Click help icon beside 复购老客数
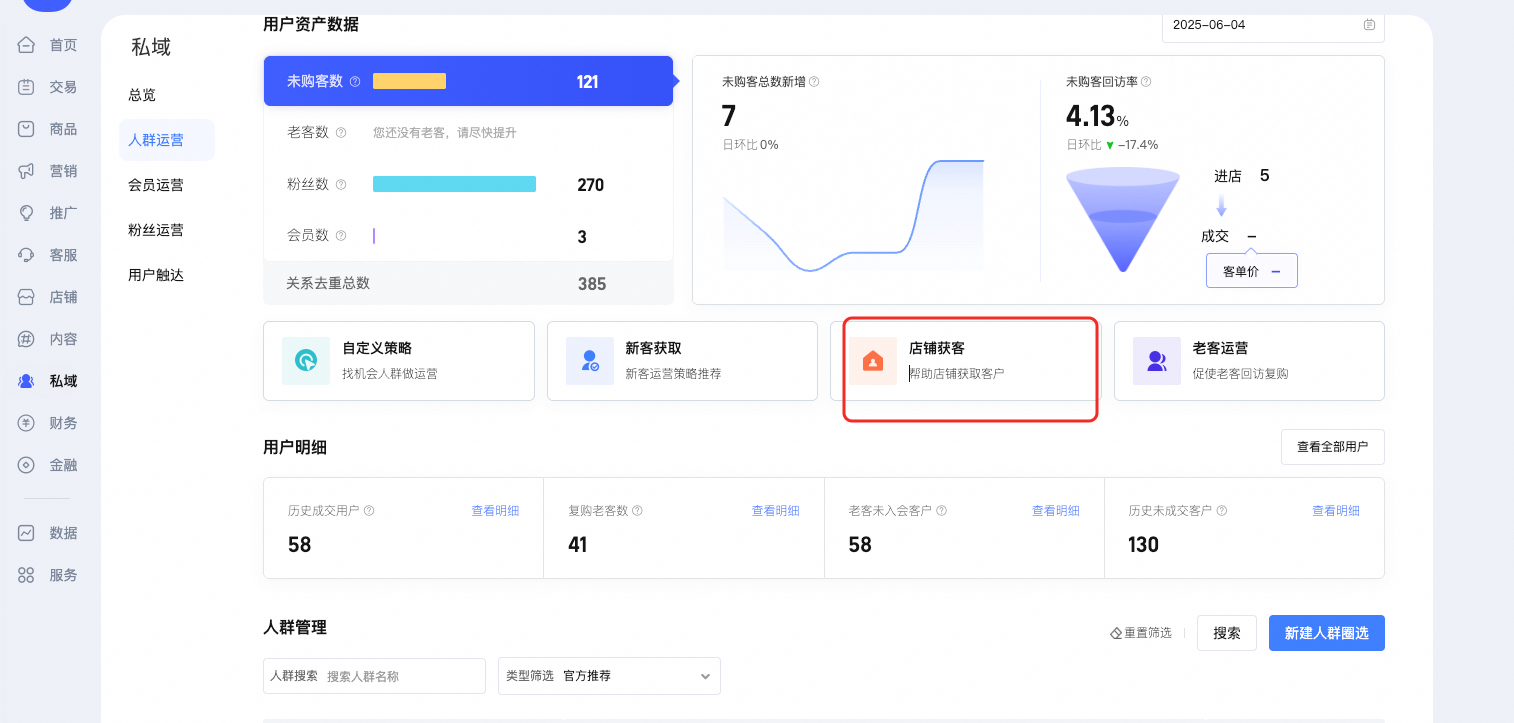 (x=637, y=510)
